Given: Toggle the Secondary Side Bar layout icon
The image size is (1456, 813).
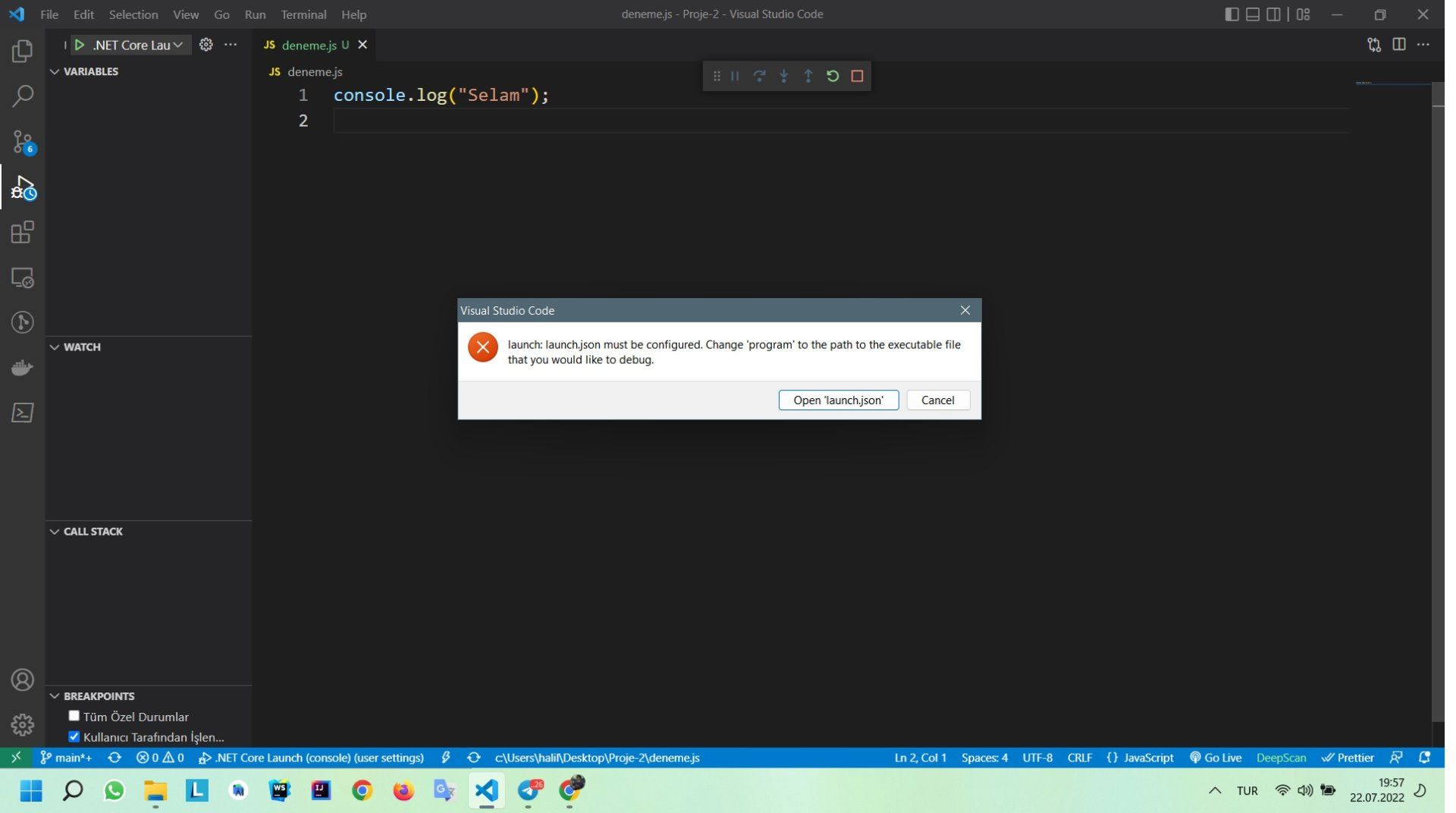Looking at the screenshot, I should point(1274,14).
